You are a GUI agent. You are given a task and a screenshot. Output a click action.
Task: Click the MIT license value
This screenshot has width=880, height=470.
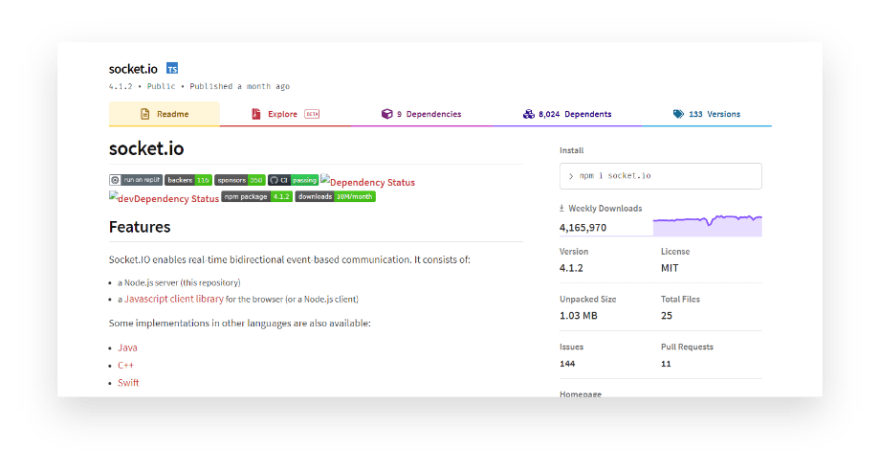pos(670,268)
